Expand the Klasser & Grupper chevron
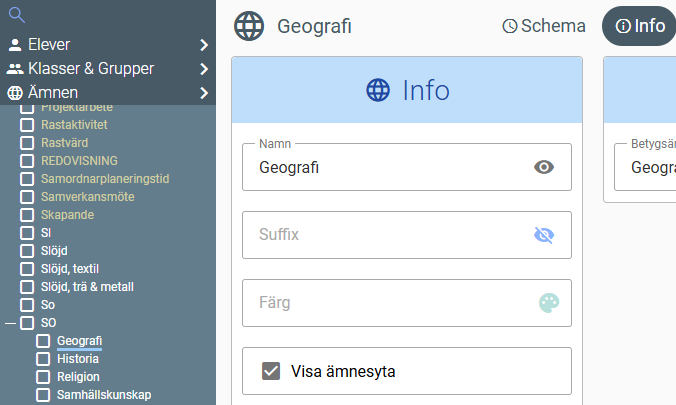The image size is (676, 405). (203, 69)
